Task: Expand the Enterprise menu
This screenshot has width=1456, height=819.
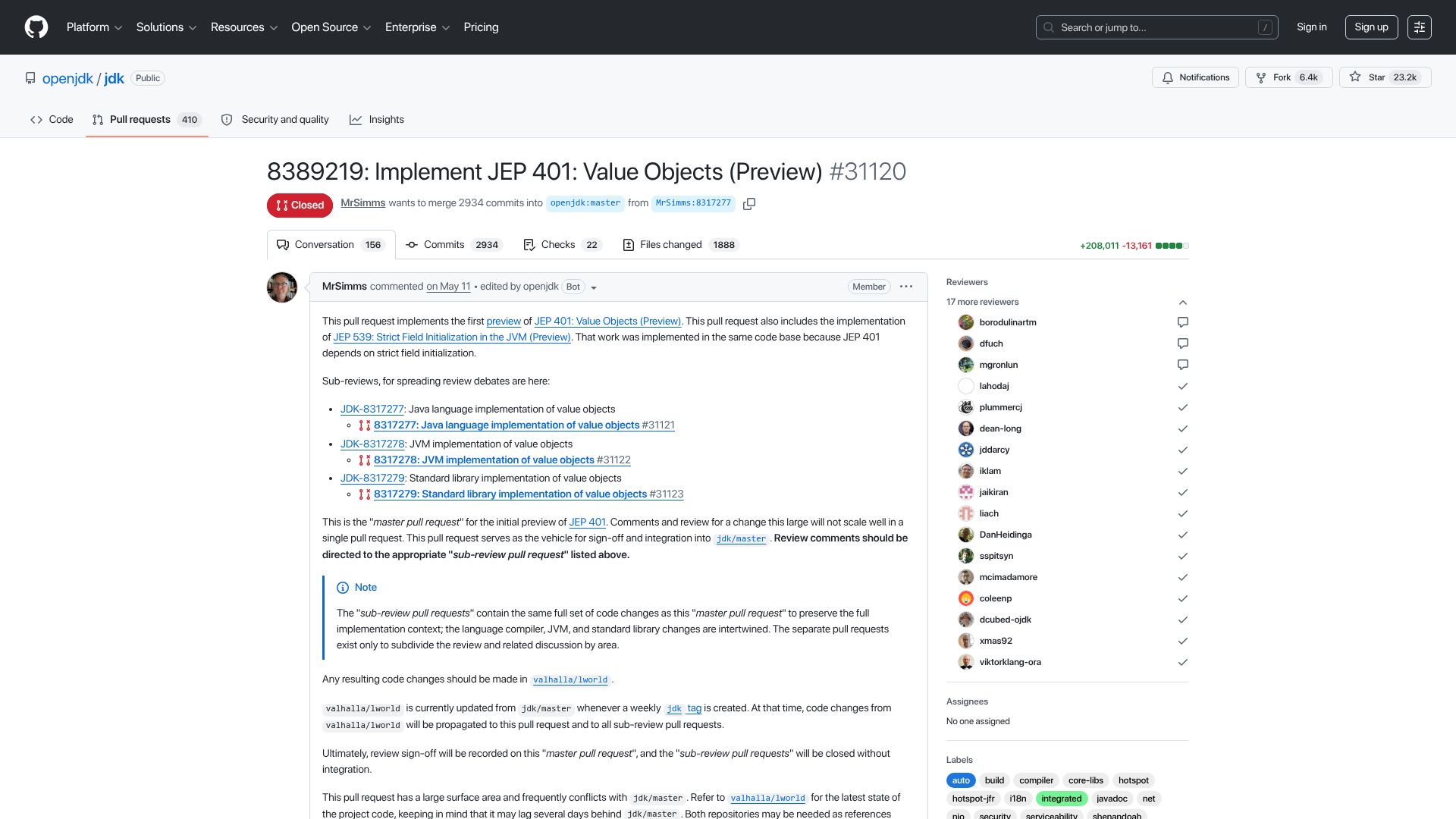Action: 417,27
